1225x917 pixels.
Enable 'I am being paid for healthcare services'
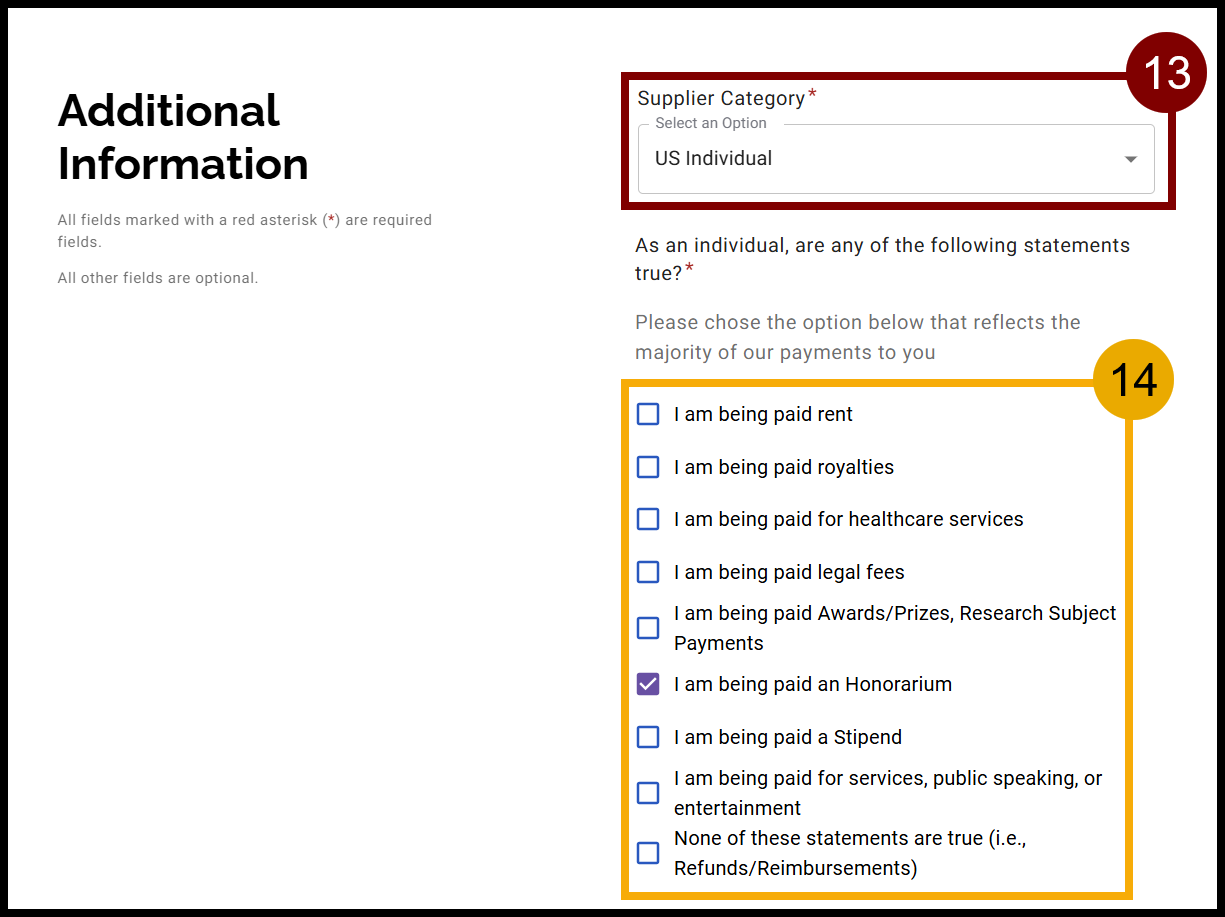pyautogui.click(x=647, y=519)
